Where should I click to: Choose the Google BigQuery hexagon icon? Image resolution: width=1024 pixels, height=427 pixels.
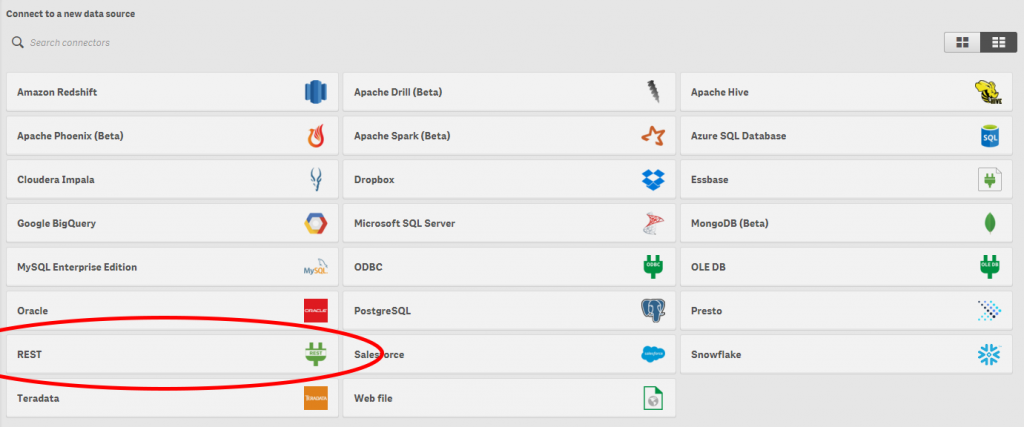coord(315,223)
